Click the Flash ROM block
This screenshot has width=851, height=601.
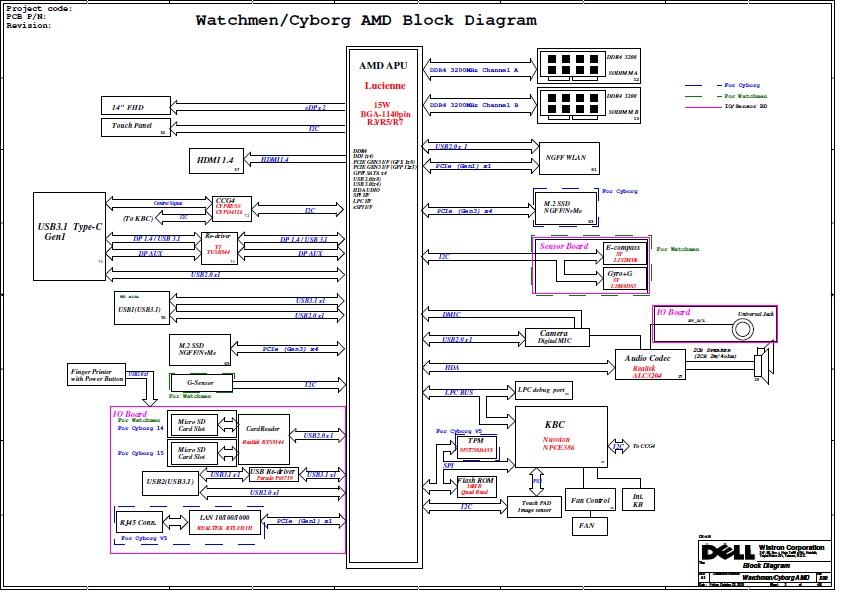pyautogui.click(x=477, y=486)
